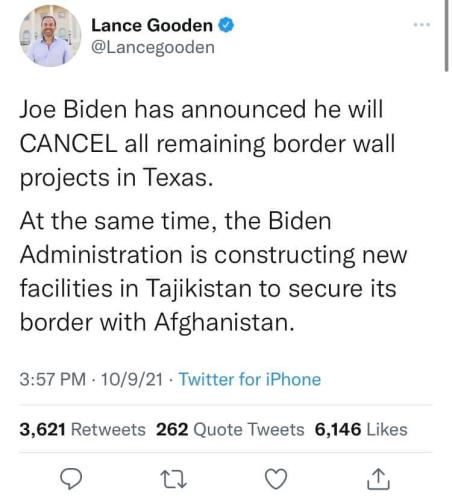452x500 pixels.
Task: Click the tweet's first paragraph text
Action: tap(207, 144)
